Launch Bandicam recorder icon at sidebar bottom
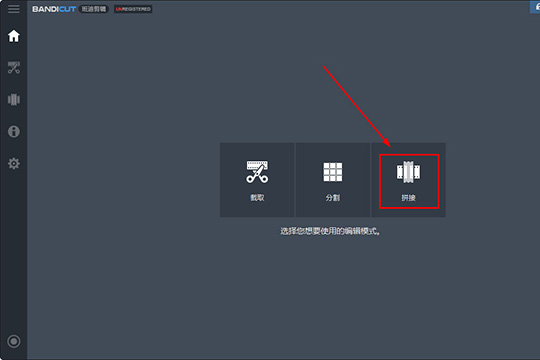 pos(14,341)
